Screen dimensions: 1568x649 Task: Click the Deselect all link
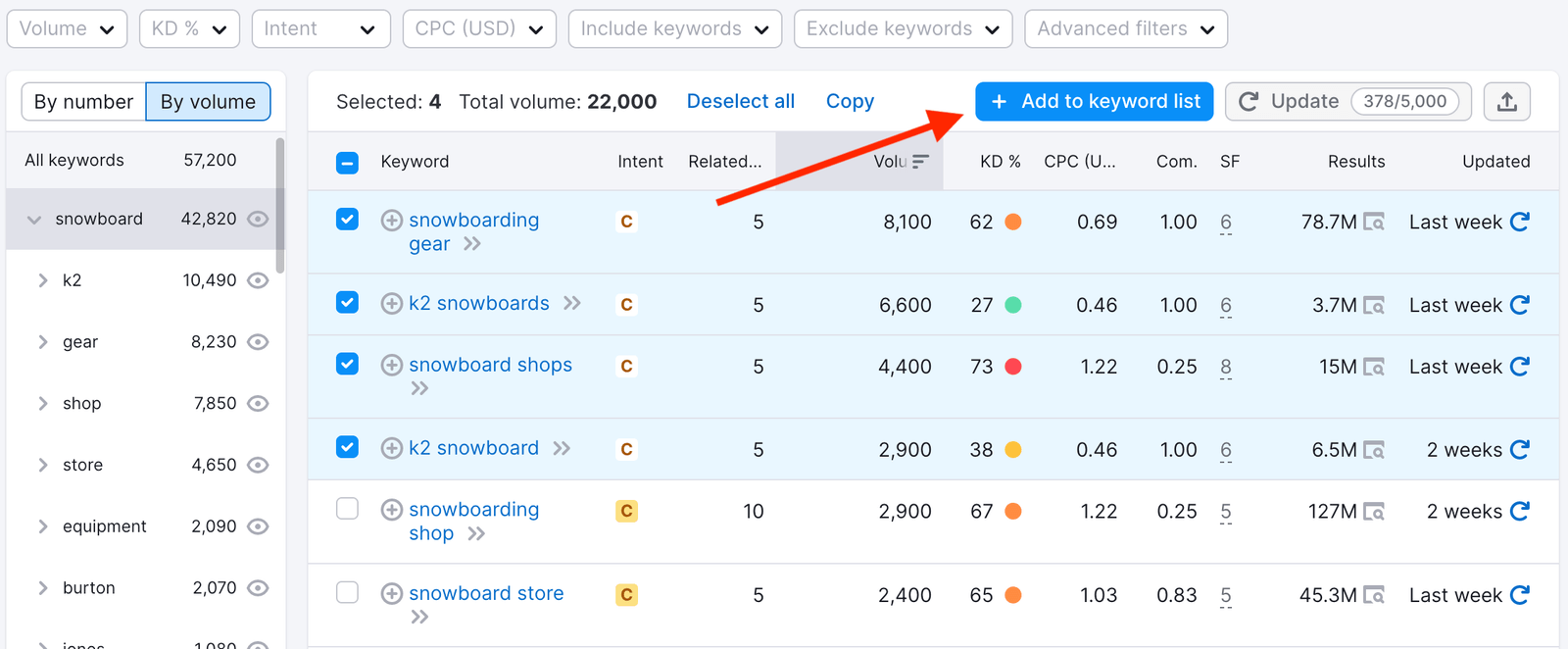[741, 101]
